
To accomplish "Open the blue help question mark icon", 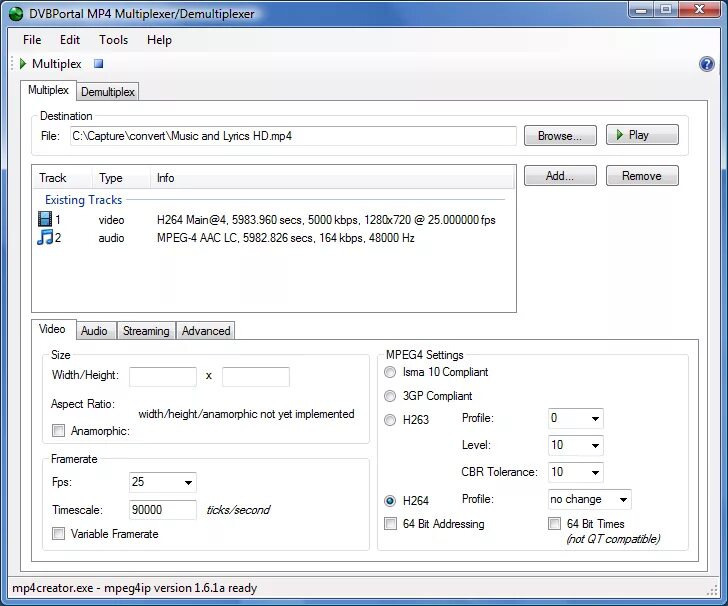I will point(706,64).
